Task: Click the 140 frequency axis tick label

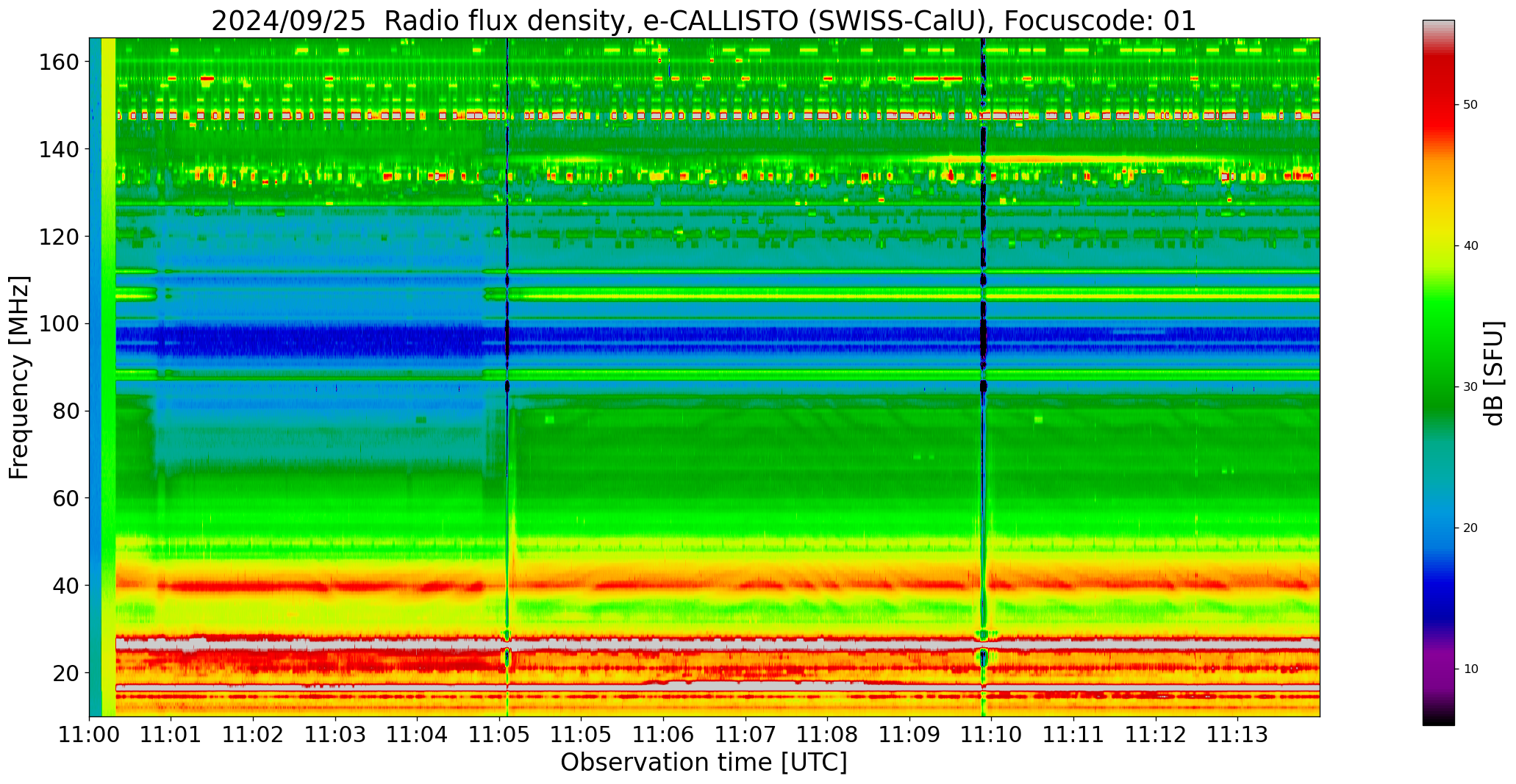Action: pos(58,150)
